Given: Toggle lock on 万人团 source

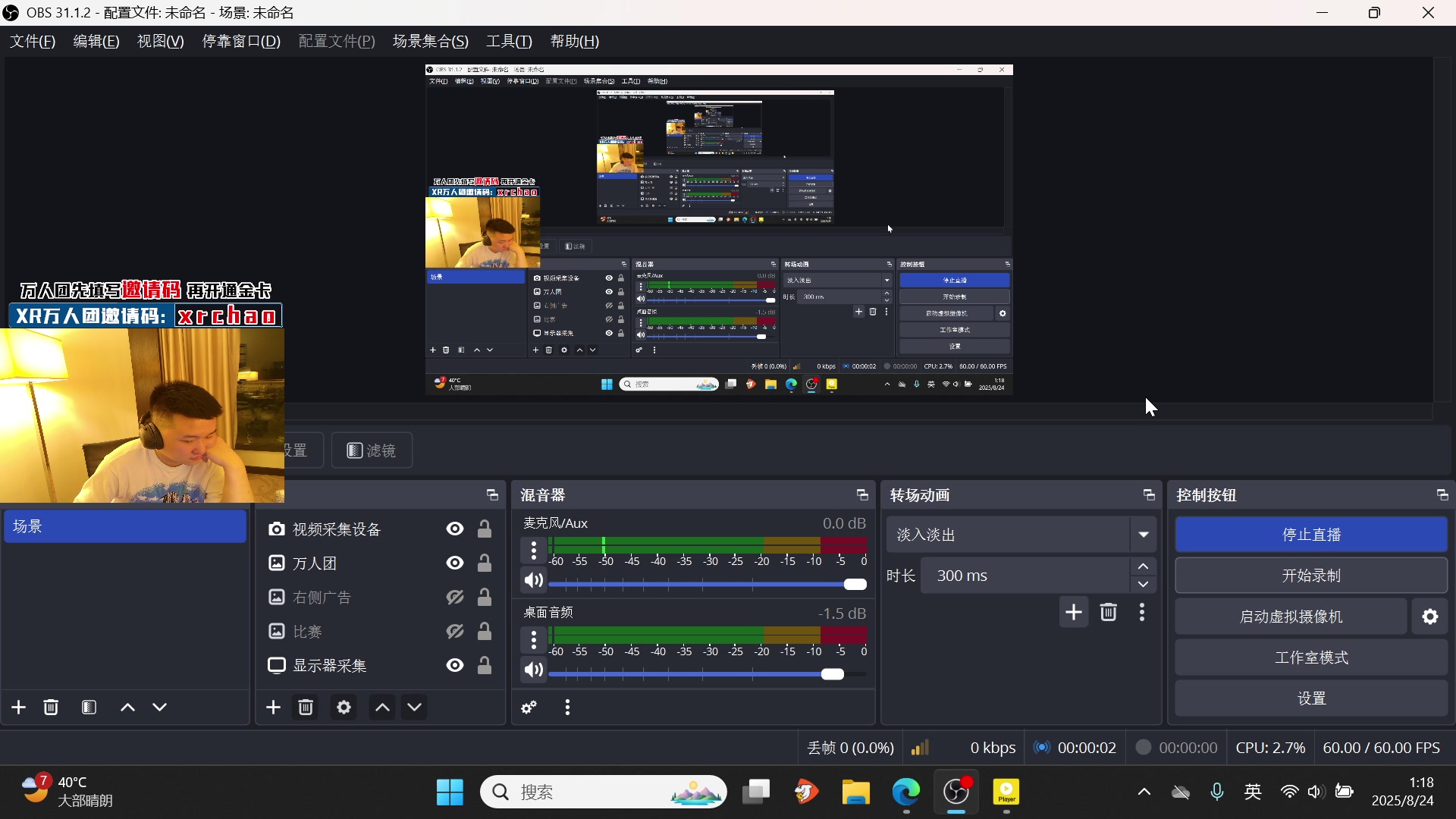Looking at the screenshot, I should (x=485, y=563).
